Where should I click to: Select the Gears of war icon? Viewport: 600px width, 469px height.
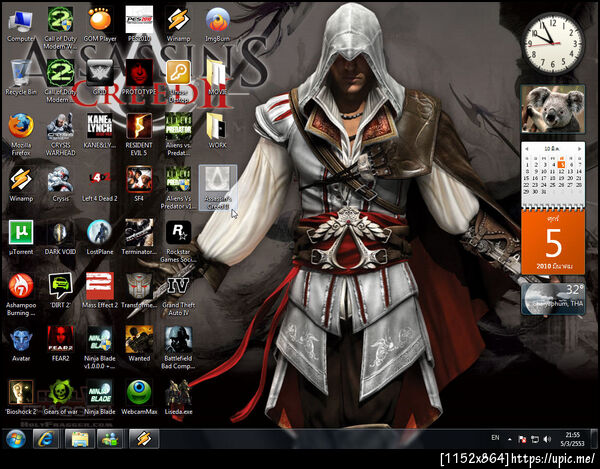tap(60, 397)
